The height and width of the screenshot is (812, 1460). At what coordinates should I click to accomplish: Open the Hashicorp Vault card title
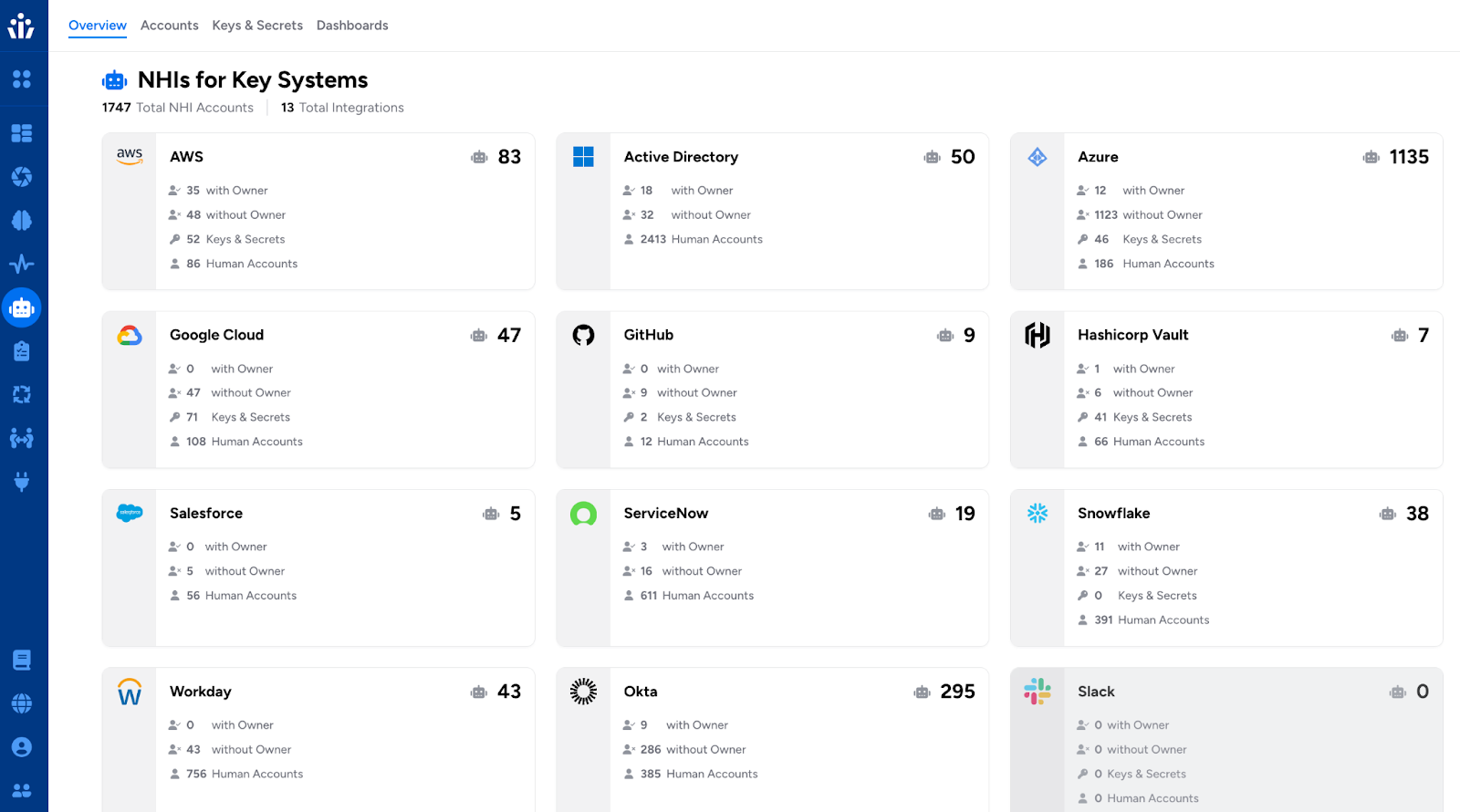(1133, 335)
